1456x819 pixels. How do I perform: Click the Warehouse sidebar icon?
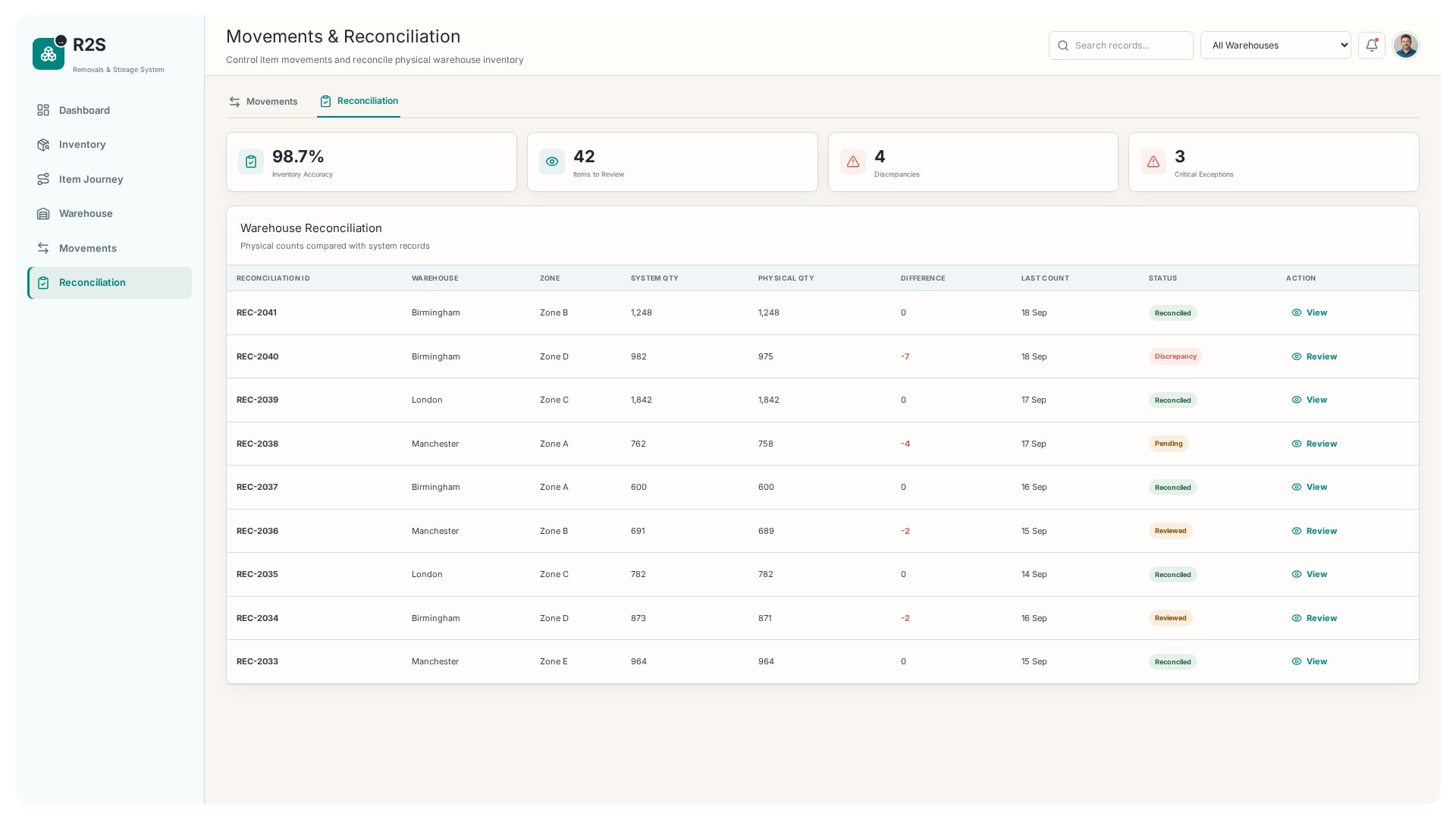click(43, 214)
